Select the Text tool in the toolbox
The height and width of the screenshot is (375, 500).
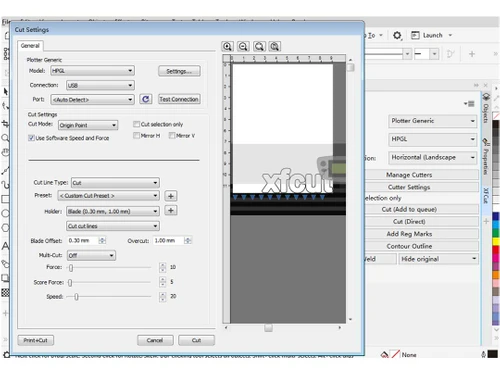click(5, 246)
